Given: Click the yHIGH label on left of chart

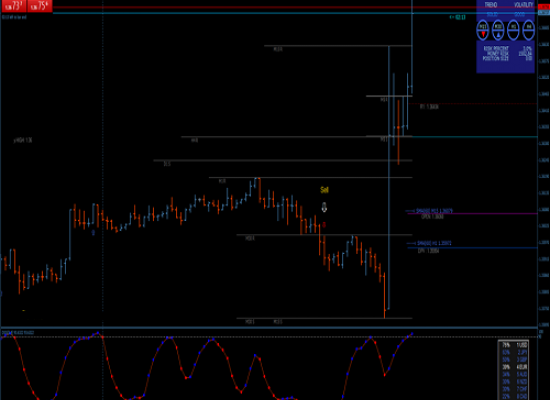Looking at the screenshot, I should 23,140.
